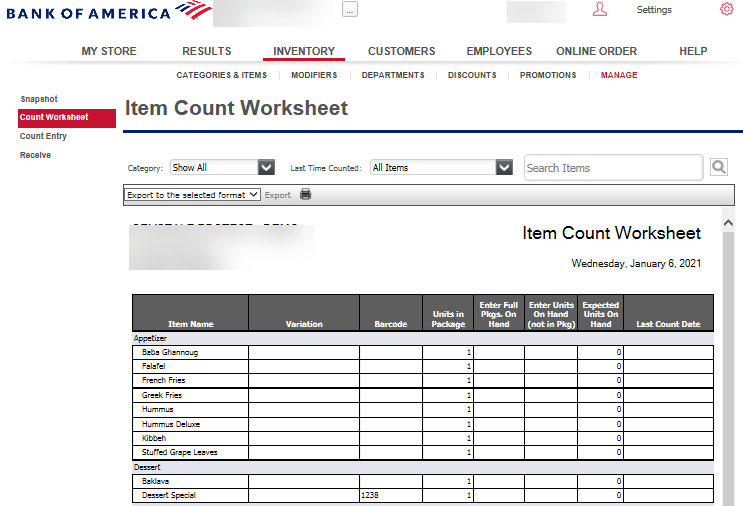The height and width of the screenshot is (506, 743).
Task: Open the settings gear icon
Action: pyautogui.click(x=726, y=10)
